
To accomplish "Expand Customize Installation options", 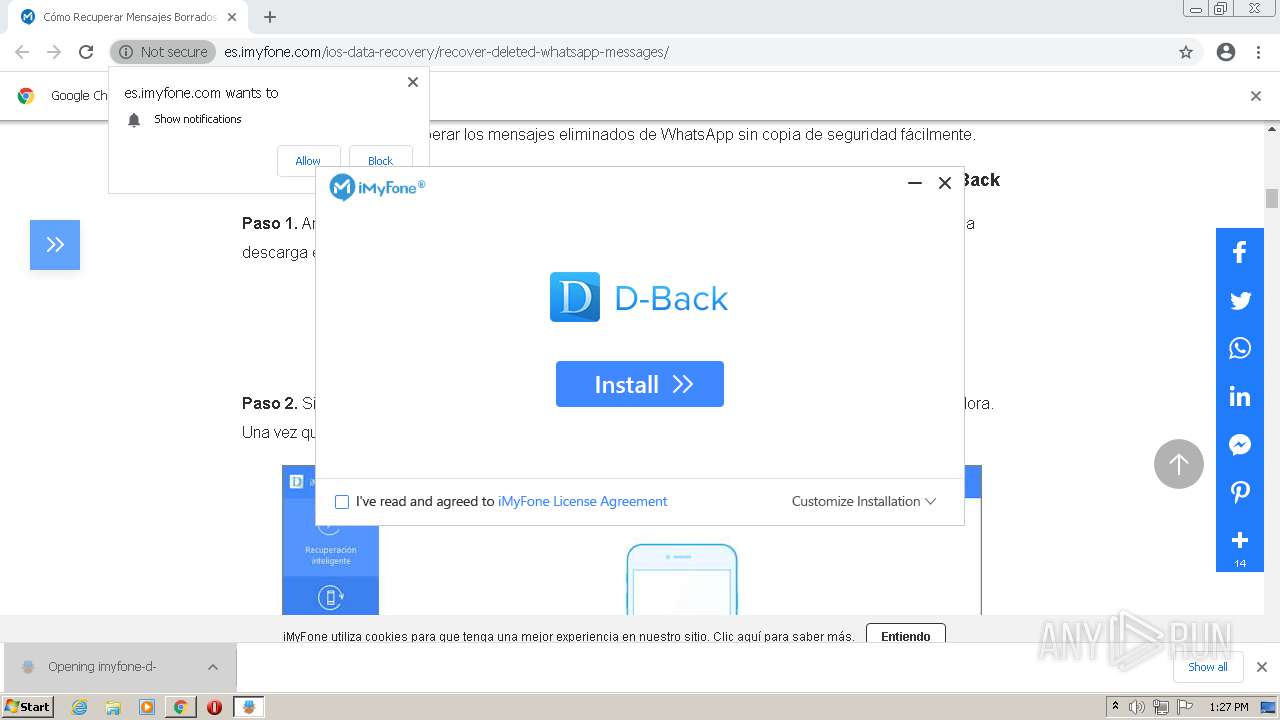I will coord(863,501).
